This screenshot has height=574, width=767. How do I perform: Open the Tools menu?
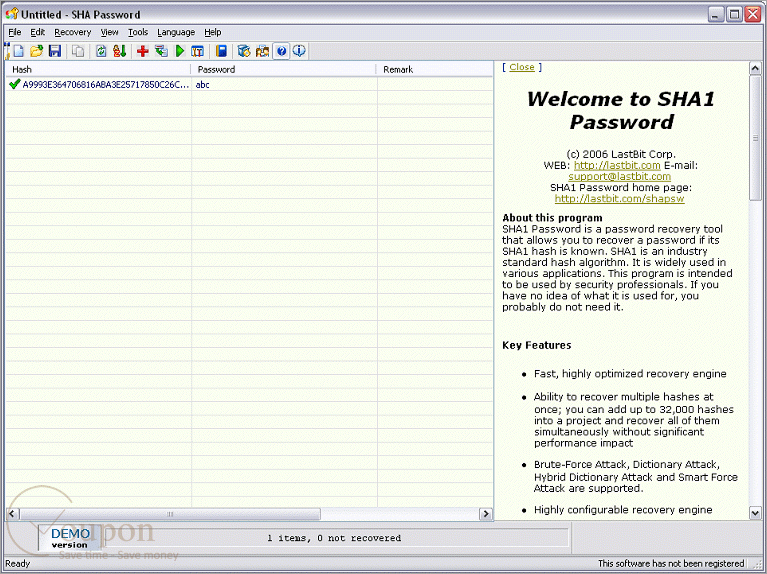138,32
